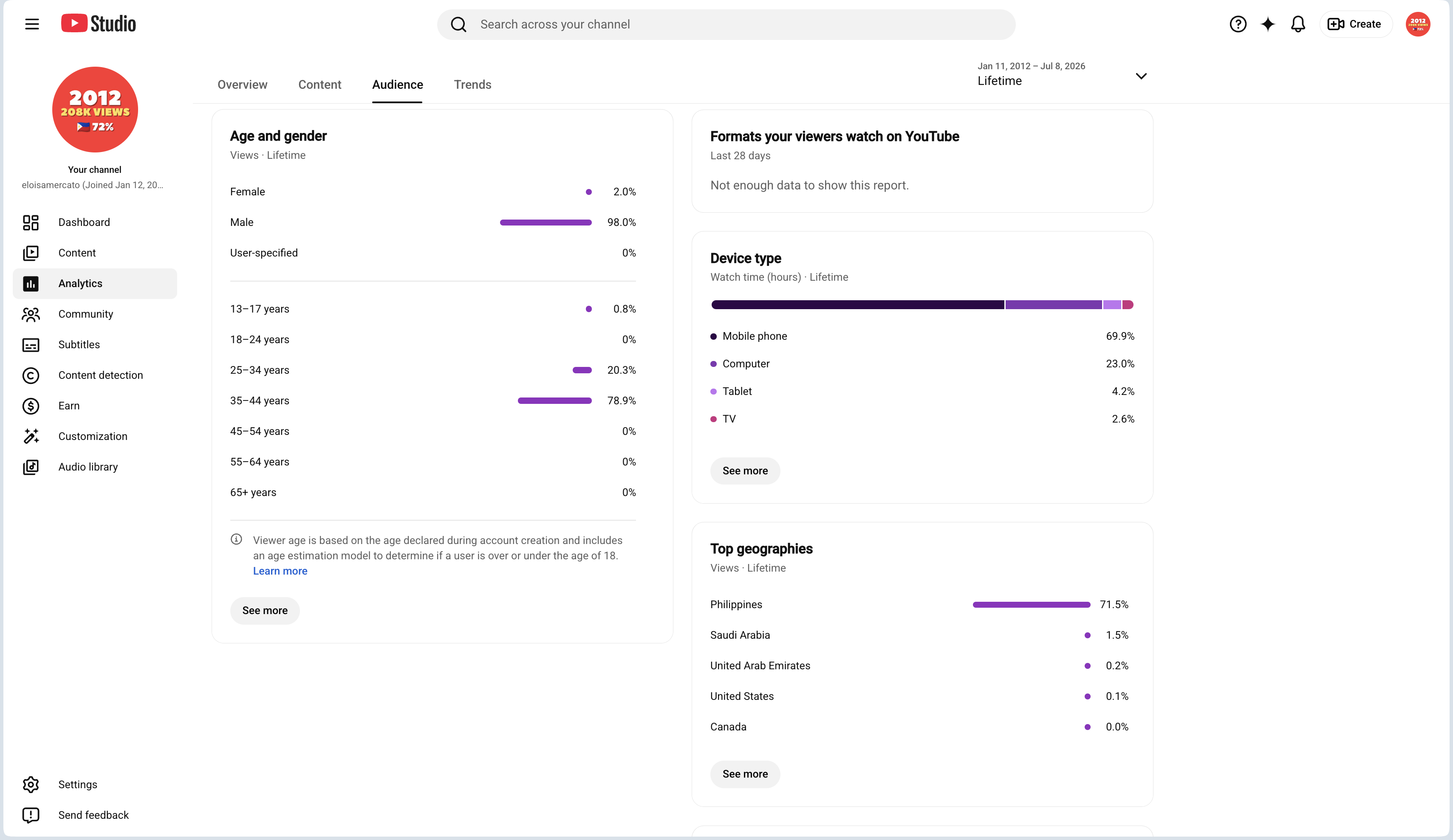Expand the Lifetime date range dropdown

click(1061, 75)
